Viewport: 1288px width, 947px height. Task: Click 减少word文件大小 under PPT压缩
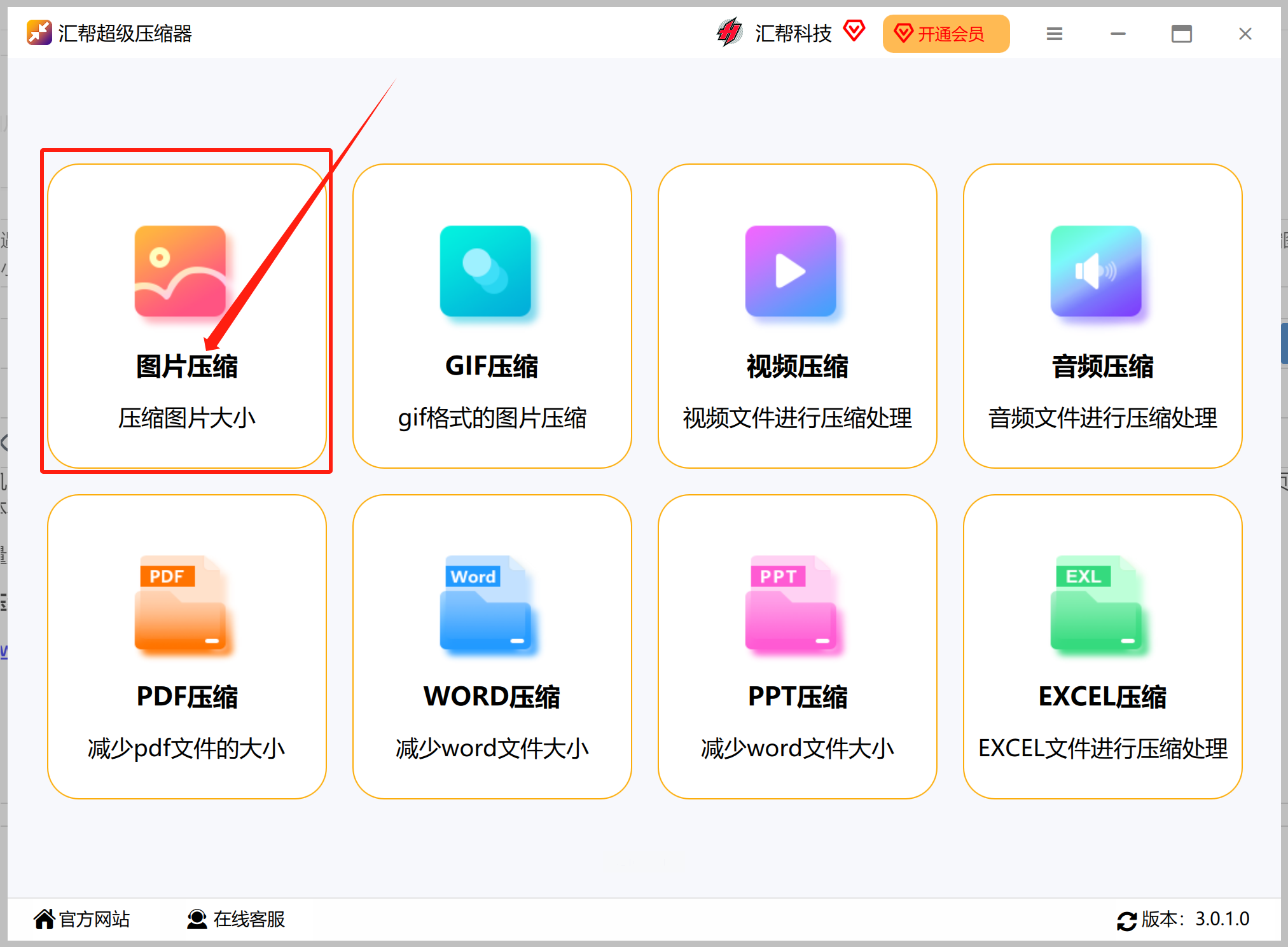798,749
